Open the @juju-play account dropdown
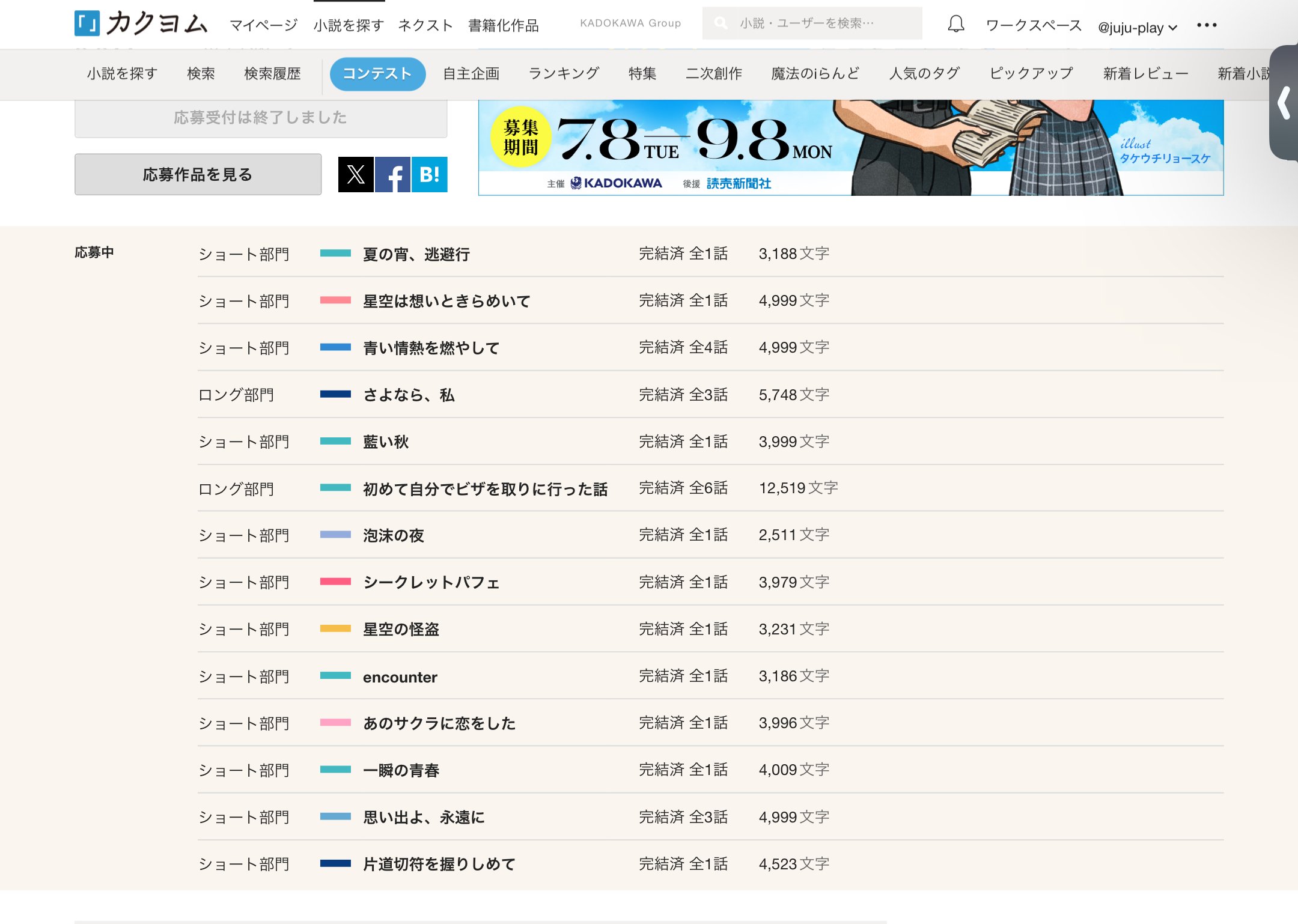 1137,28
